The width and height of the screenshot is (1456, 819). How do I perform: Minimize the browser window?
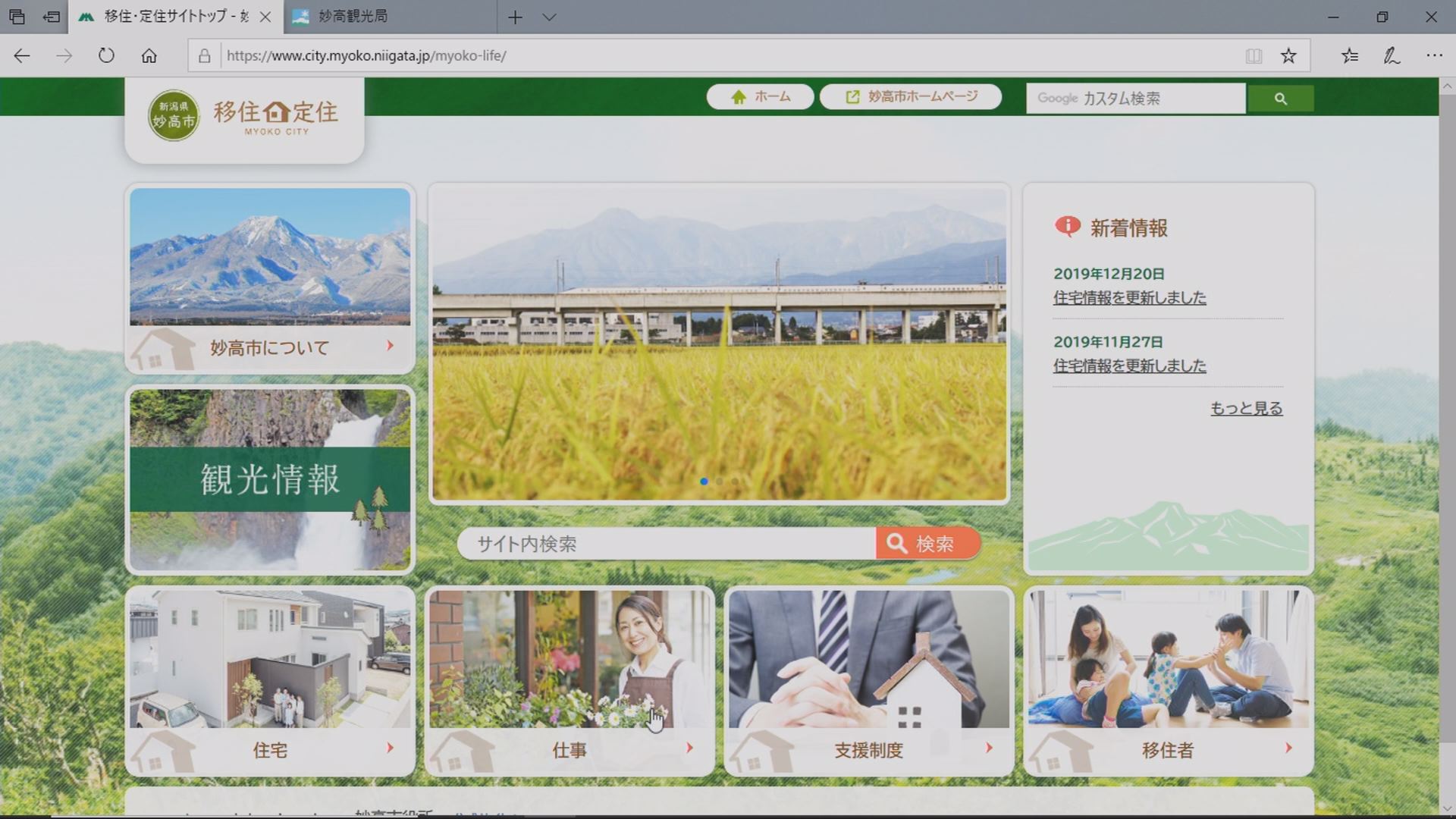pos(1333,17)
